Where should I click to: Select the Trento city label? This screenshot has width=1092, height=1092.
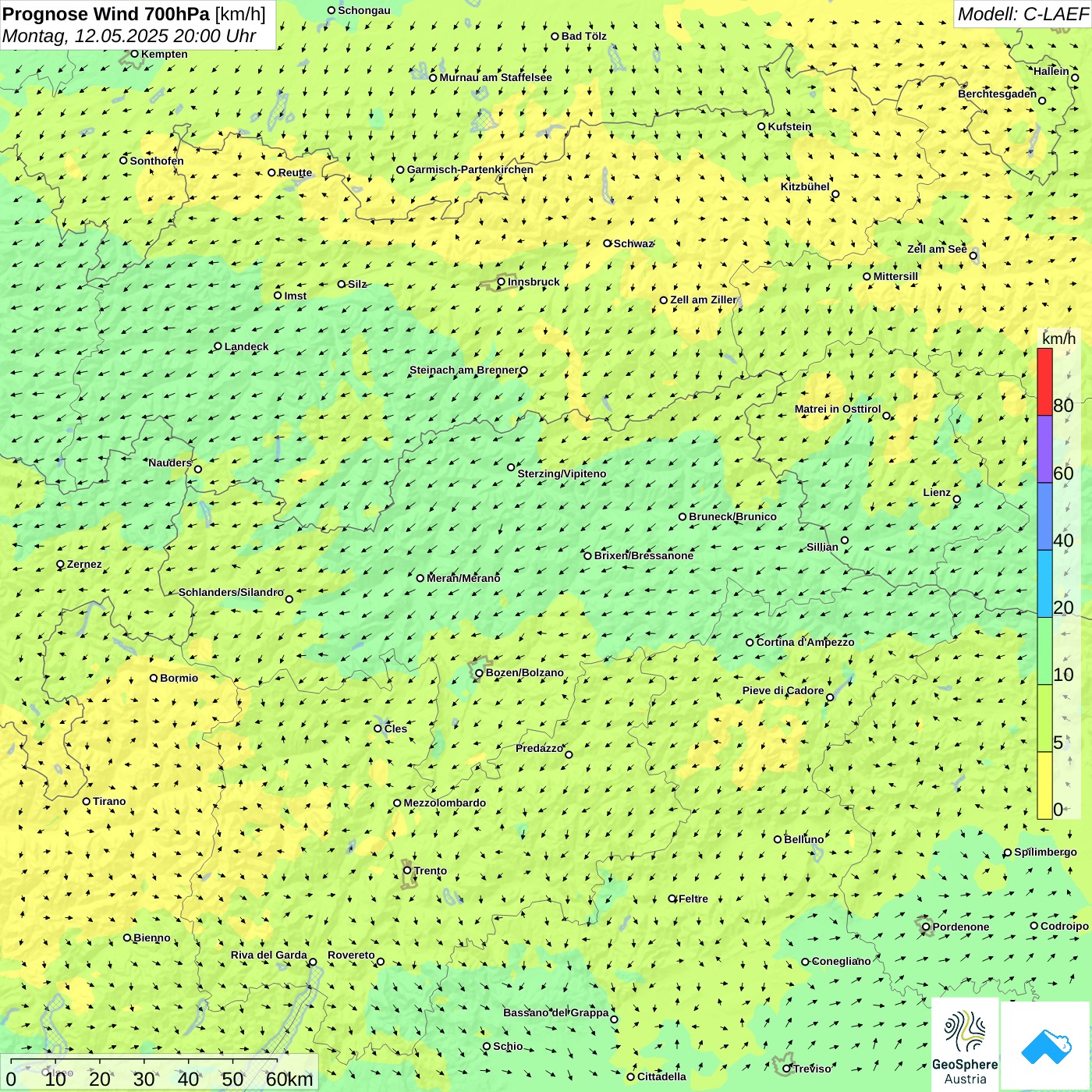(431, 871)
